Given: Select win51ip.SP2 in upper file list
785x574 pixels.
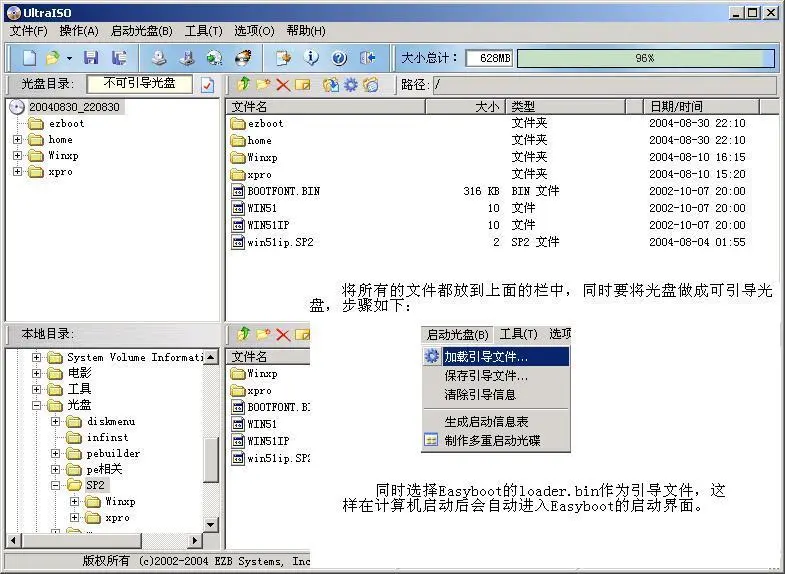Looking at the screenshot, I should pos(272,242).
